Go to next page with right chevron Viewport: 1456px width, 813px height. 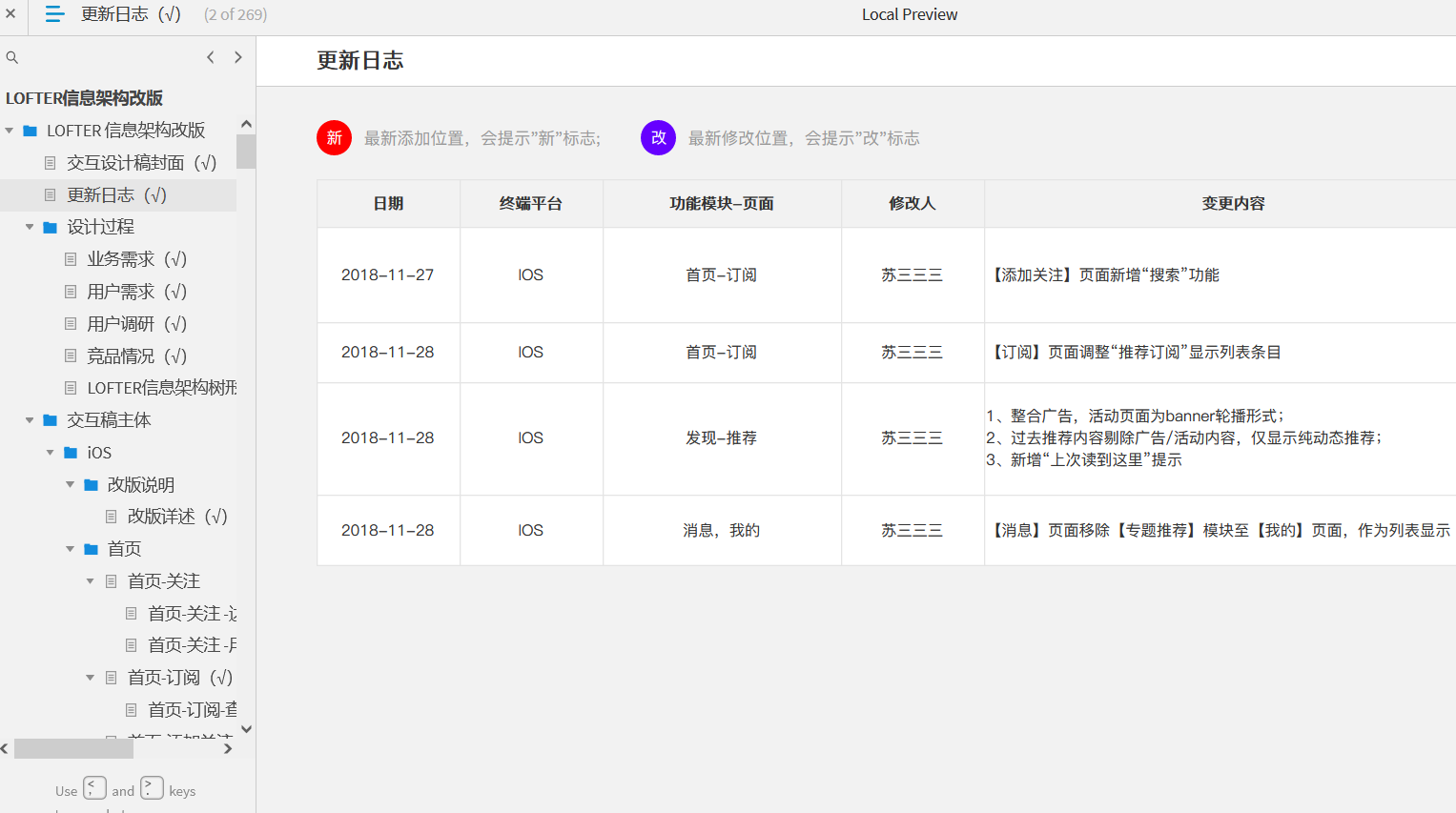[x=238, y=57]
